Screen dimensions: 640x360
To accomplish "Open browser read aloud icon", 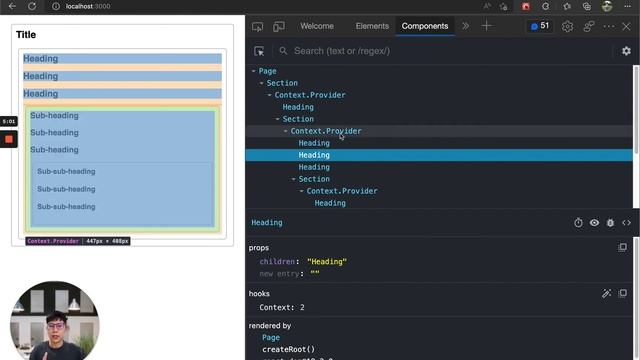I will coord(487,6).
